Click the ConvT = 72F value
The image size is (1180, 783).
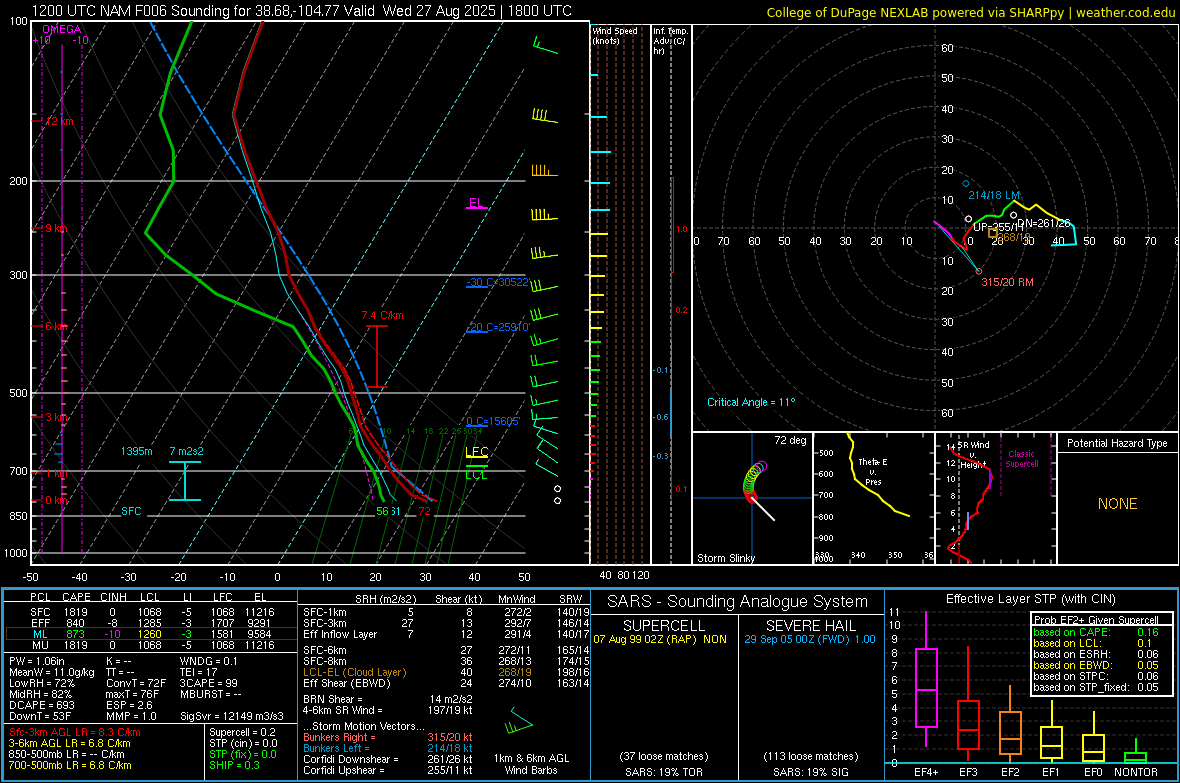pos(135,683)
